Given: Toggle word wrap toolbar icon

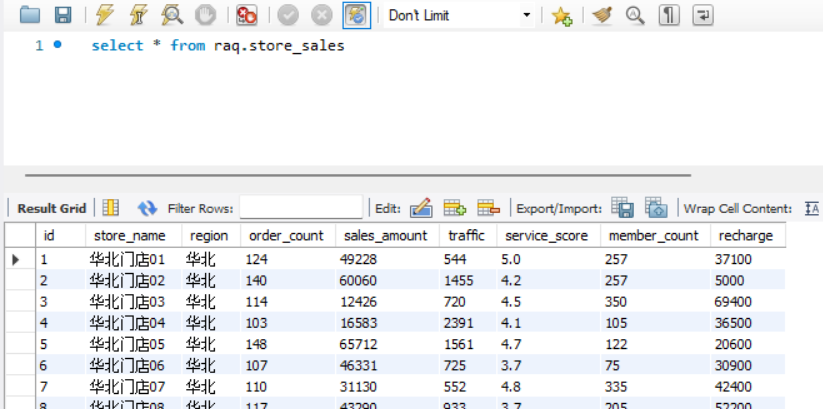Looking at the screenshot, I should click(x=703, y=15).
